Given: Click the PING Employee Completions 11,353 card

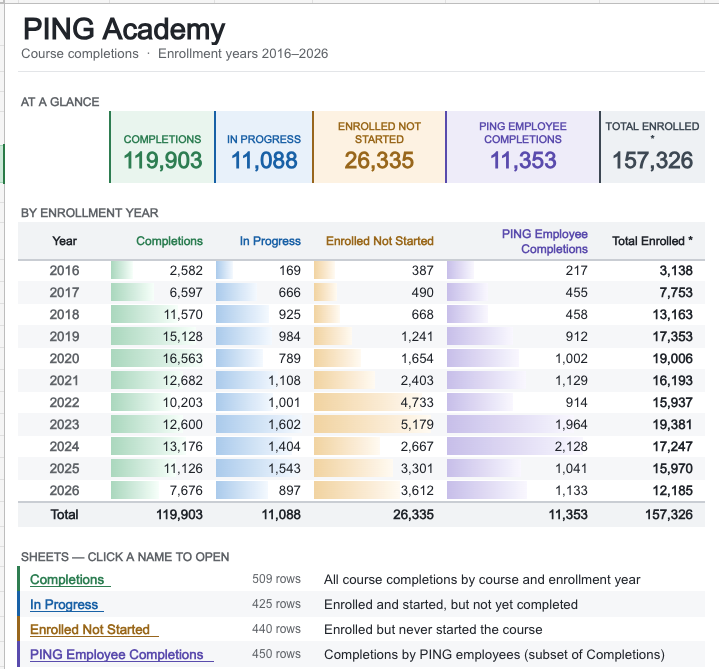Looking at the screenshot, I should coord(522,147).
